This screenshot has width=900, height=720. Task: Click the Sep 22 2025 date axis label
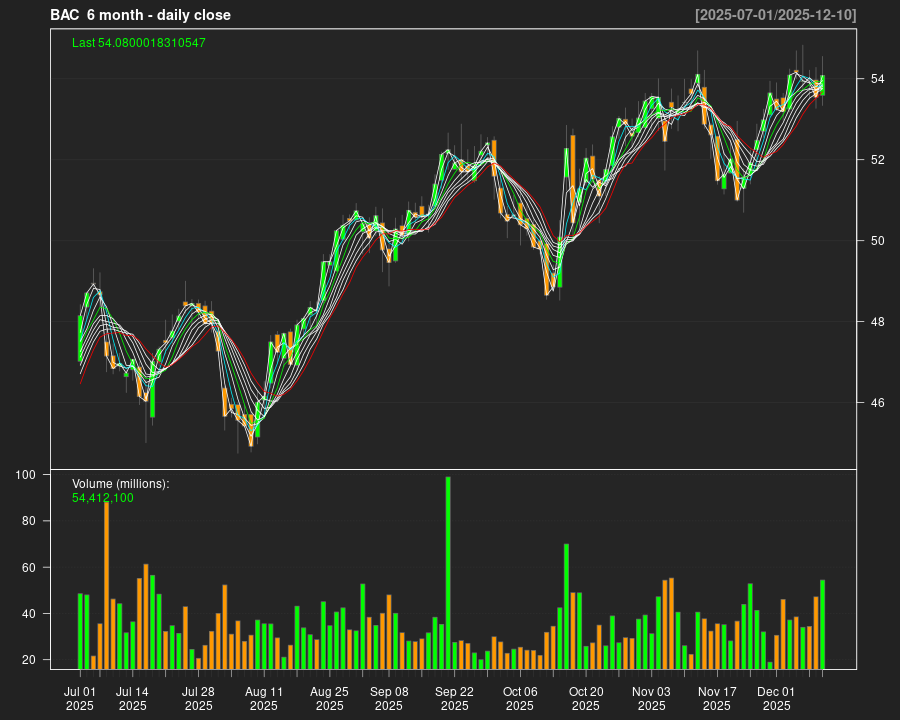[x=454, y=698]
